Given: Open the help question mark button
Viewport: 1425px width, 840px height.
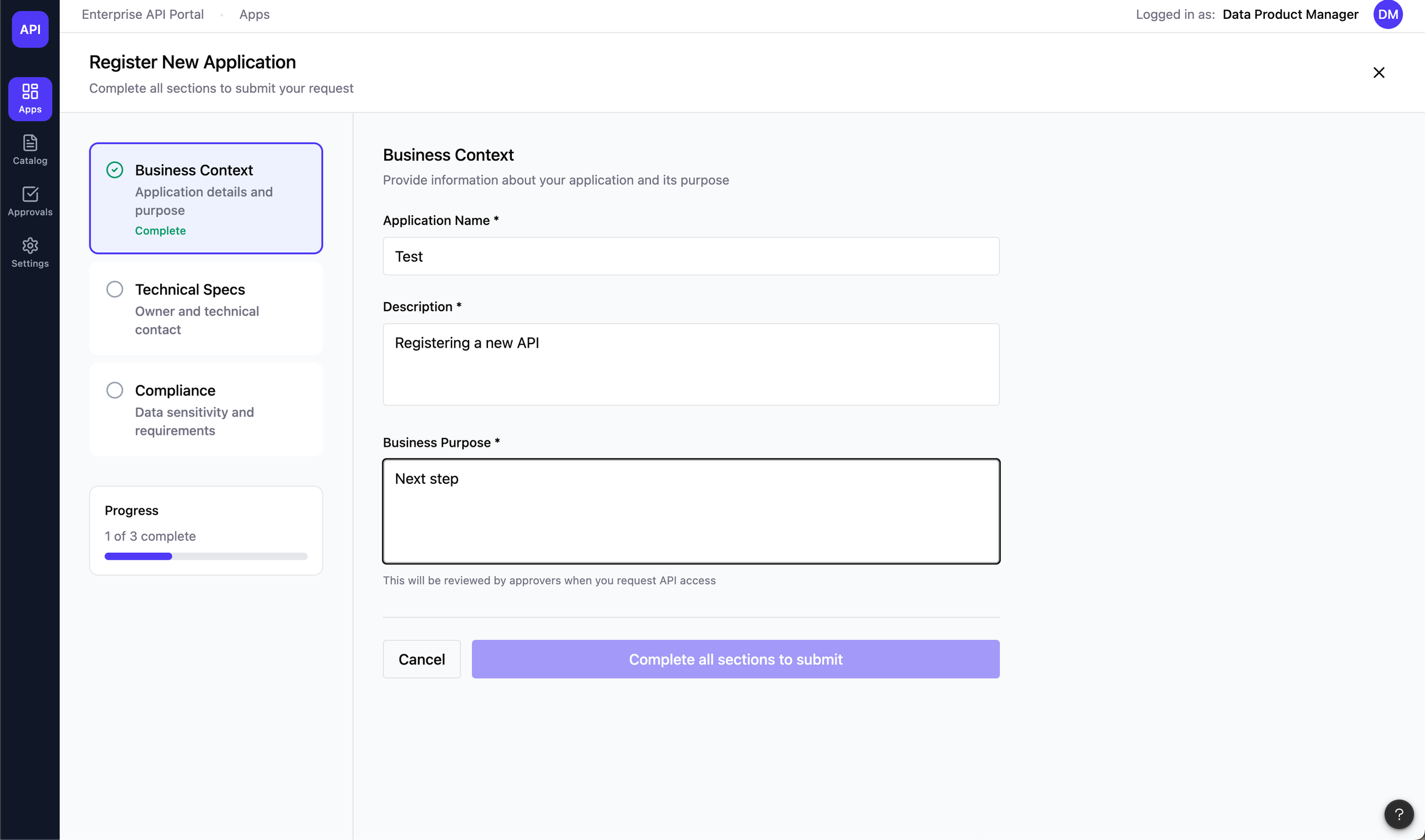Looking at the screenshot, I should (1398, 814).
